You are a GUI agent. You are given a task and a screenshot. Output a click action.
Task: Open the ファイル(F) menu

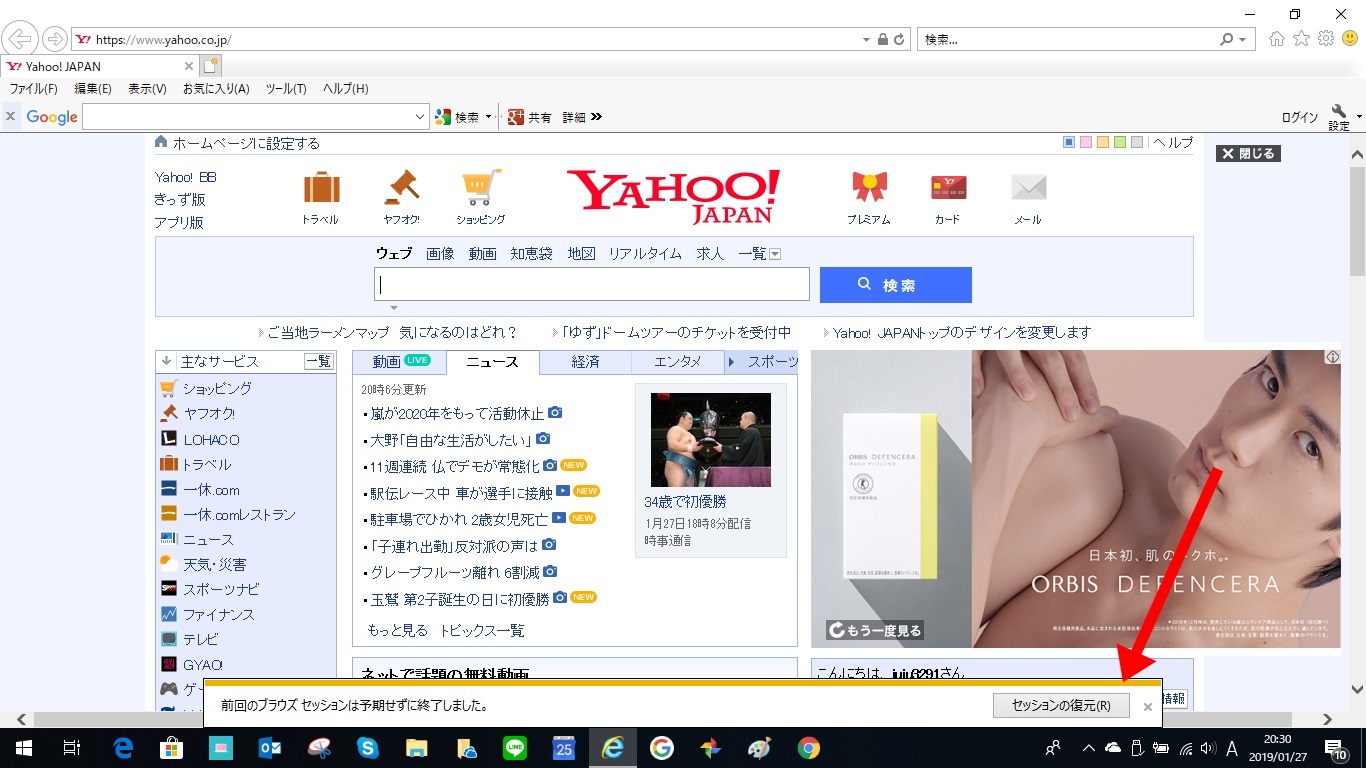click(x=34, y=89)
